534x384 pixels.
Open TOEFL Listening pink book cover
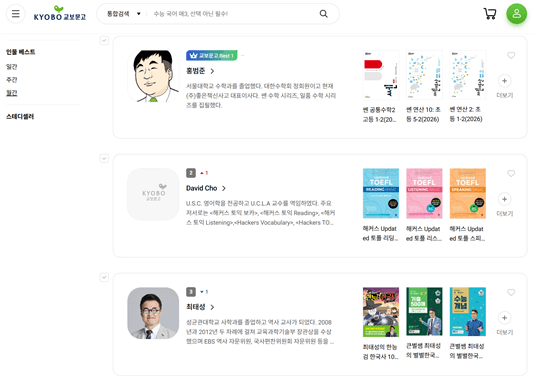(x=424, y=193)
